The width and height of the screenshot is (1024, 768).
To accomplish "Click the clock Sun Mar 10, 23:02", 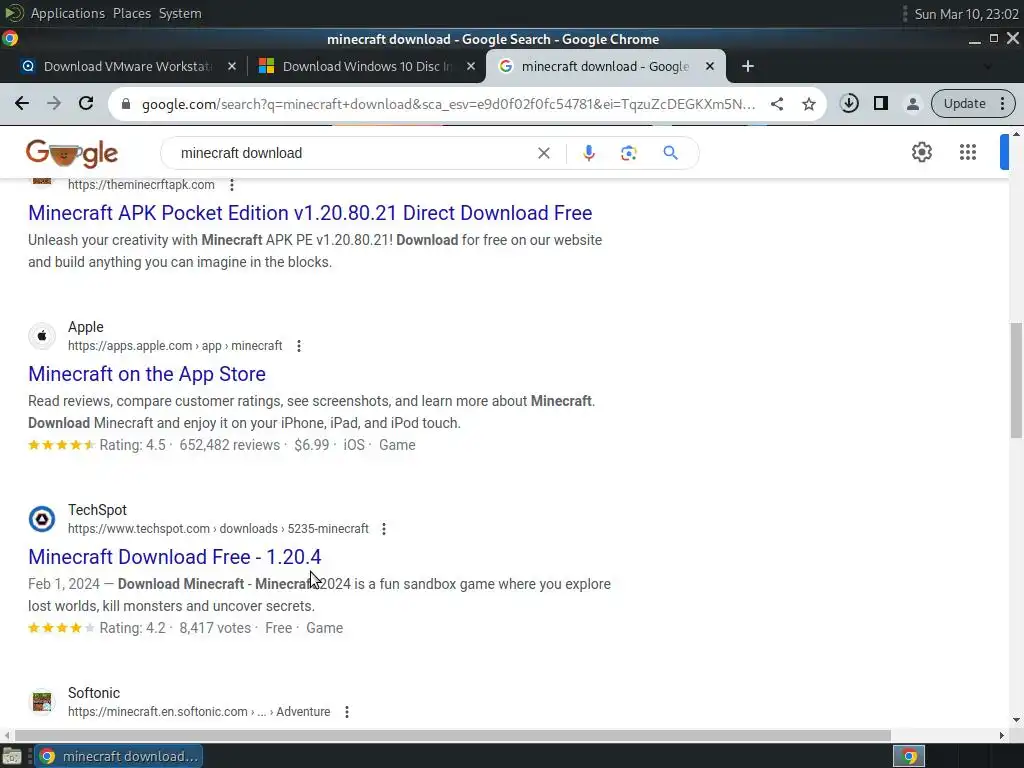I will (x=966, y=14).
